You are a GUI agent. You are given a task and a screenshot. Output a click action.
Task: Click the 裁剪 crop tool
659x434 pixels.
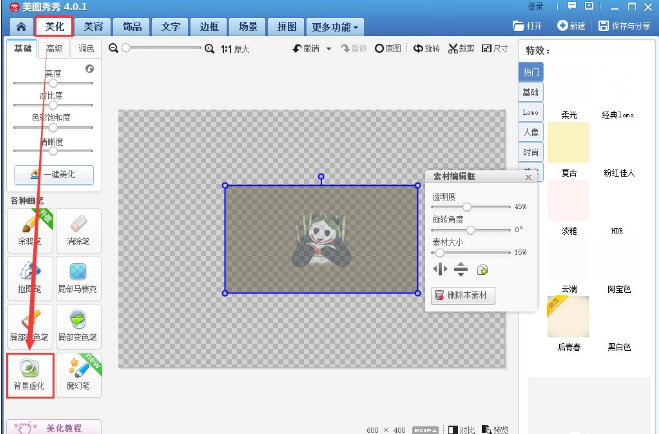point(461,49)
